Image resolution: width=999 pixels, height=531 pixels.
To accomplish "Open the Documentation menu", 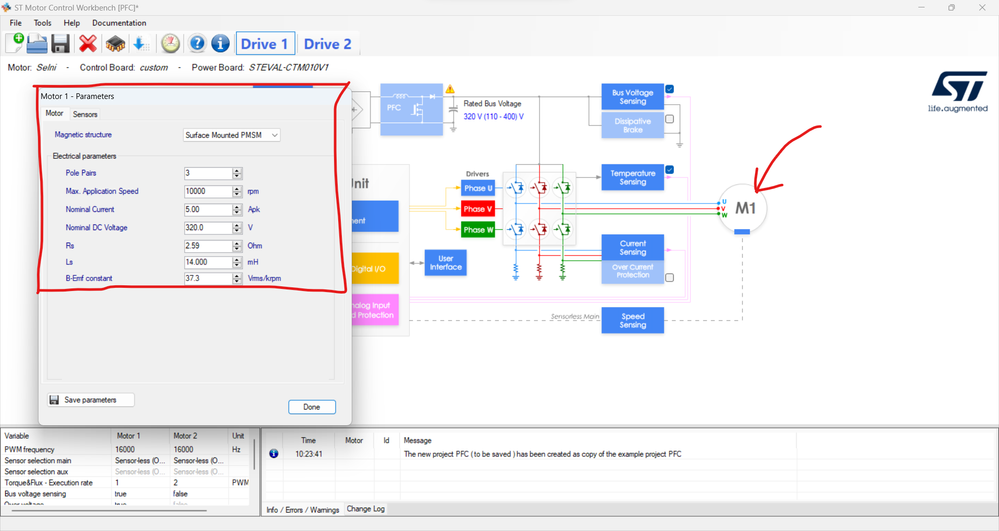I will pyautogui.click(x=119, y=23).
